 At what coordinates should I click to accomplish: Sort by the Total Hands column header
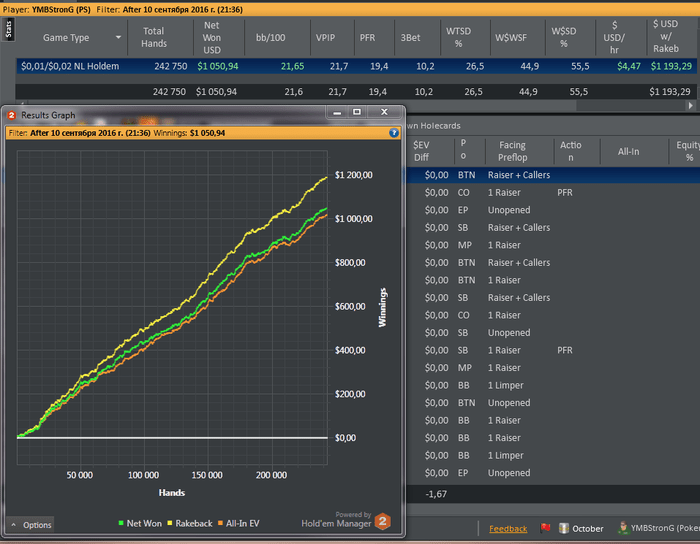[154, 37]
